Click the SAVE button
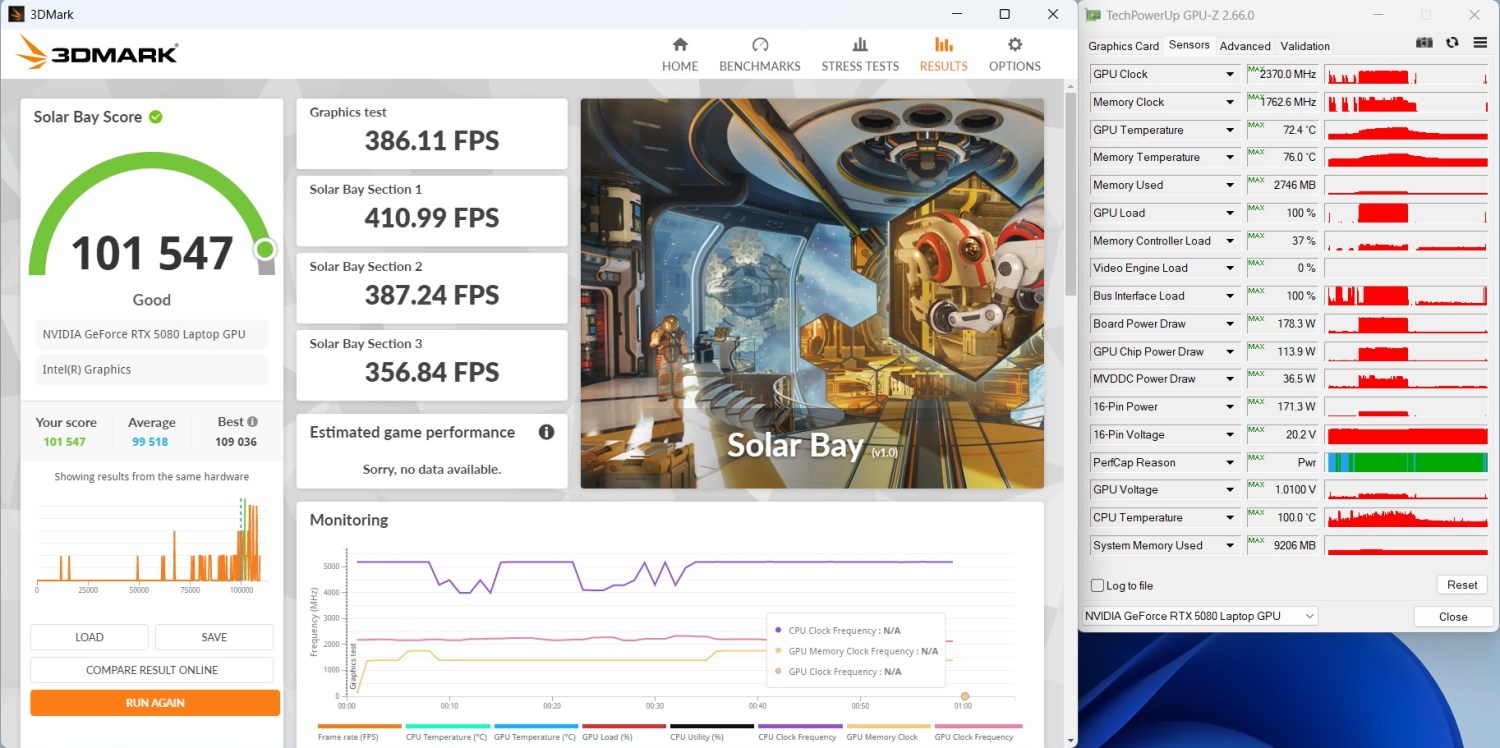The image size is (1500, 748). click(214, 637)
